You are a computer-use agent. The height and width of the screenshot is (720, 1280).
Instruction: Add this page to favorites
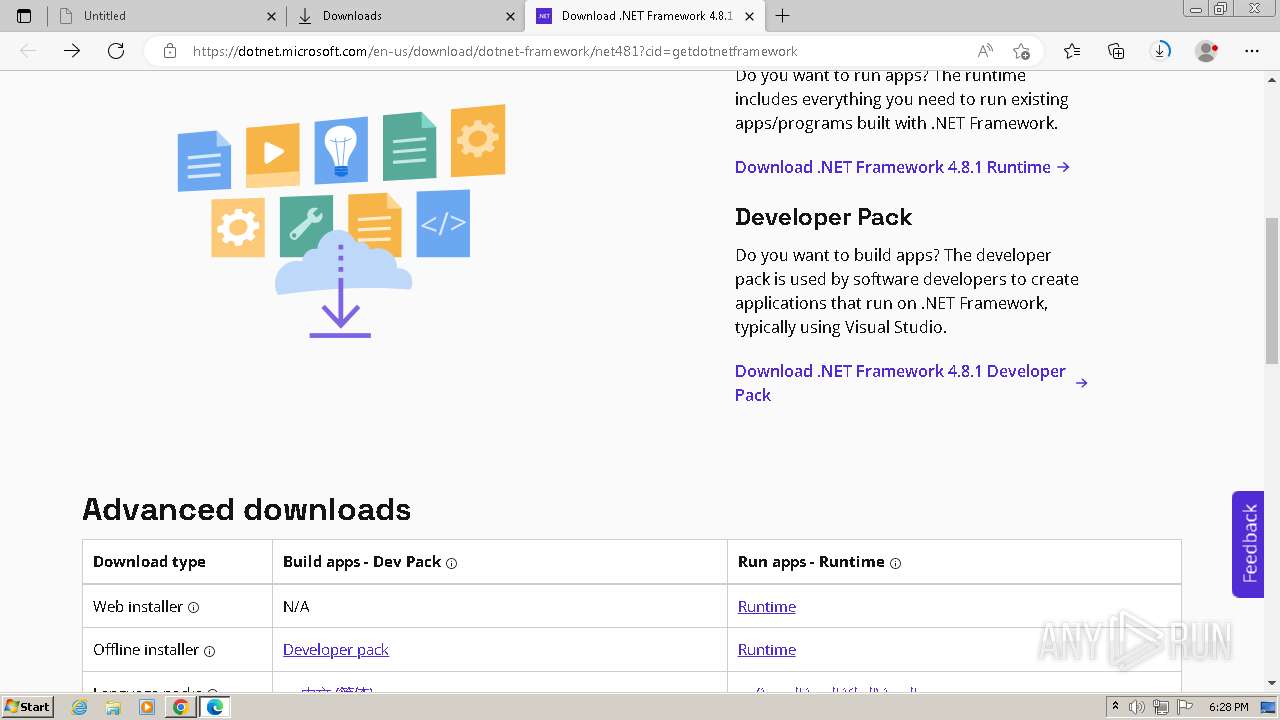(1021, 51)
